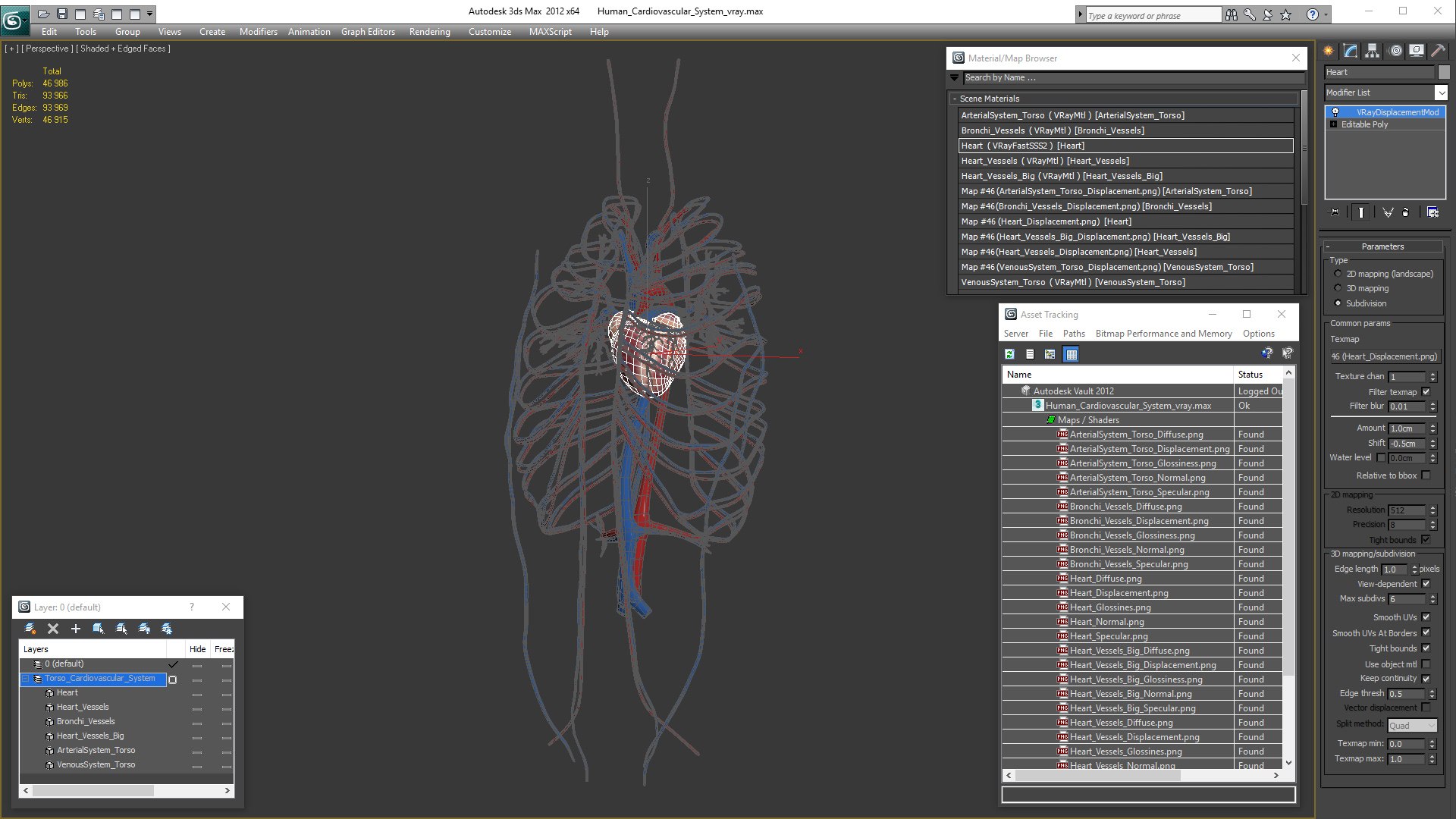Open the Modify command panel tab

click(1351, 51)
